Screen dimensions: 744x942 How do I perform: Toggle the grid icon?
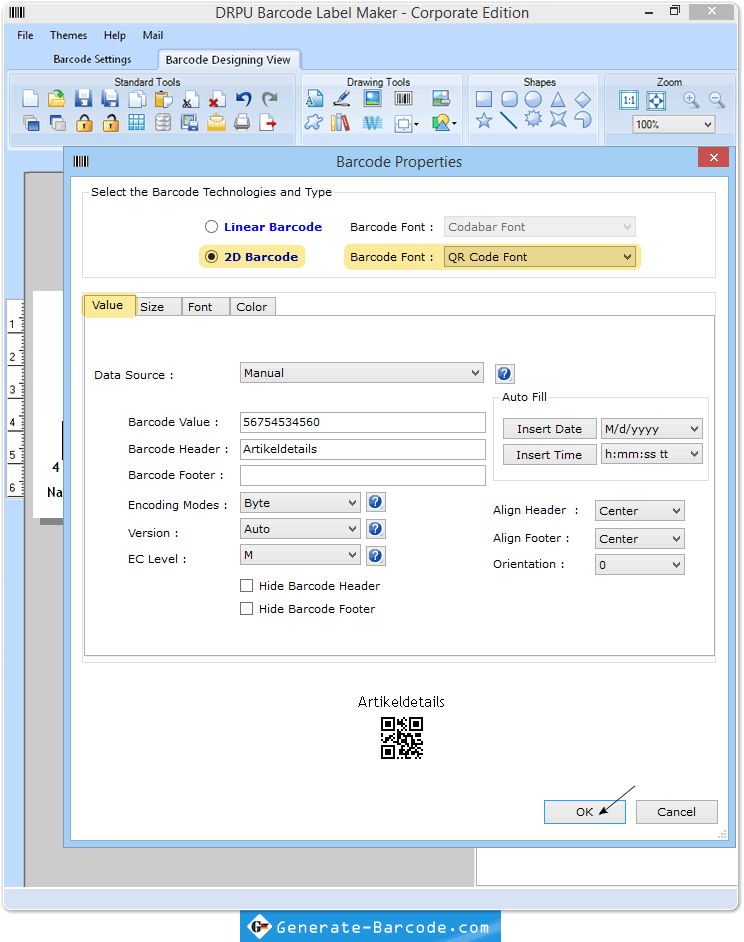coord(136,123)
